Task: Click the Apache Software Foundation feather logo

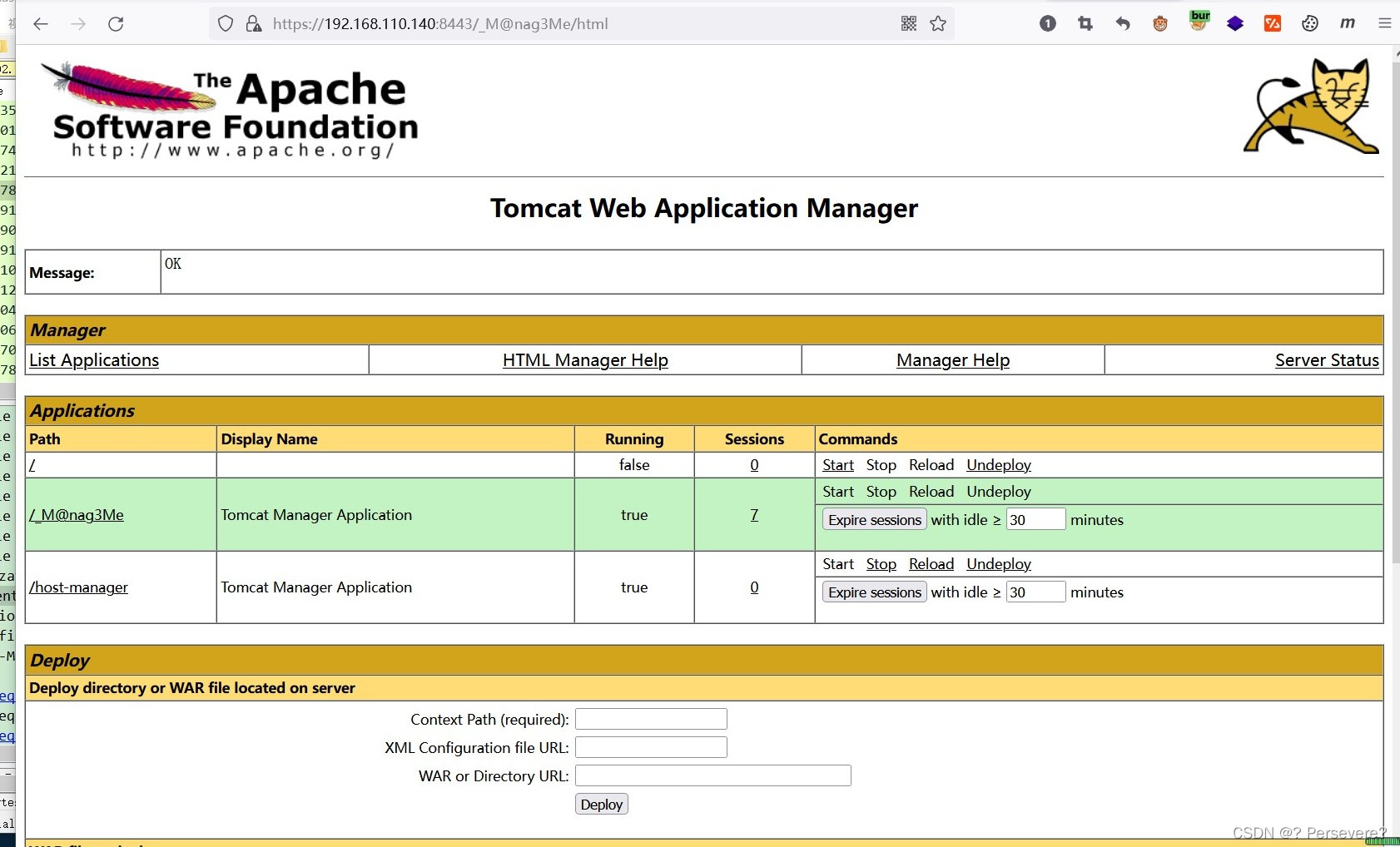Action: pos(230,110)
